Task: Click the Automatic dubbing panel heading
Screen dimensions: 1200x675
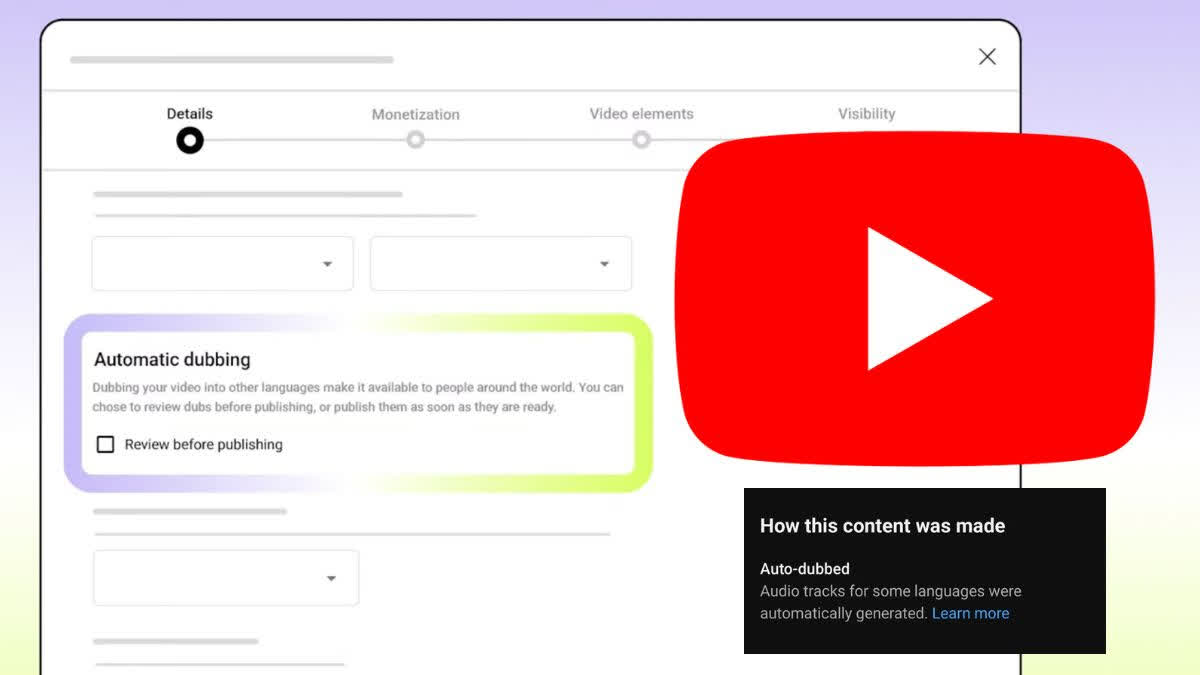Action: pos(172,359)
